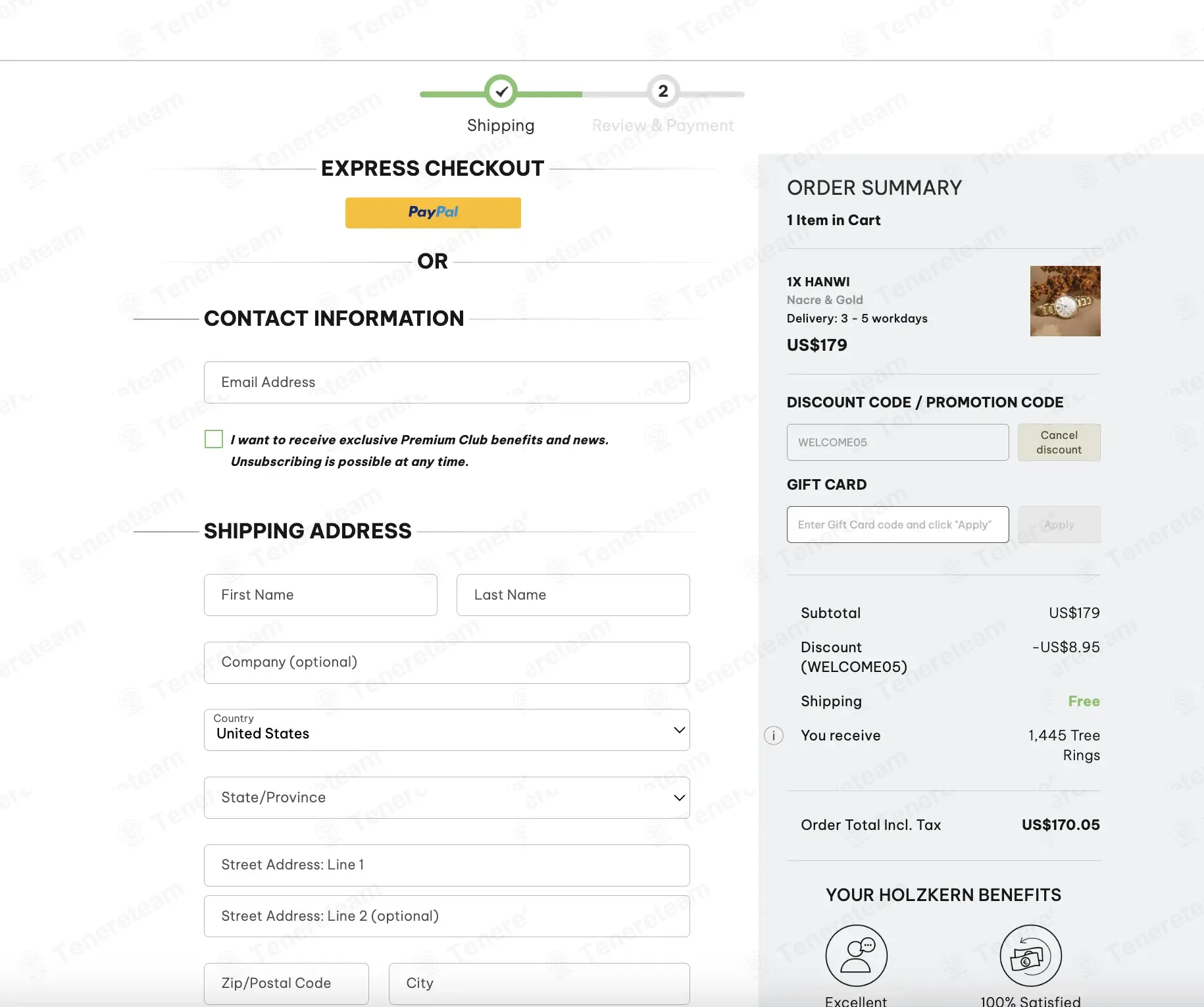The width and height of the screenshot is (1204, 1007).
Task: Click the gift card Apply button
Action: coord(1059,525)
